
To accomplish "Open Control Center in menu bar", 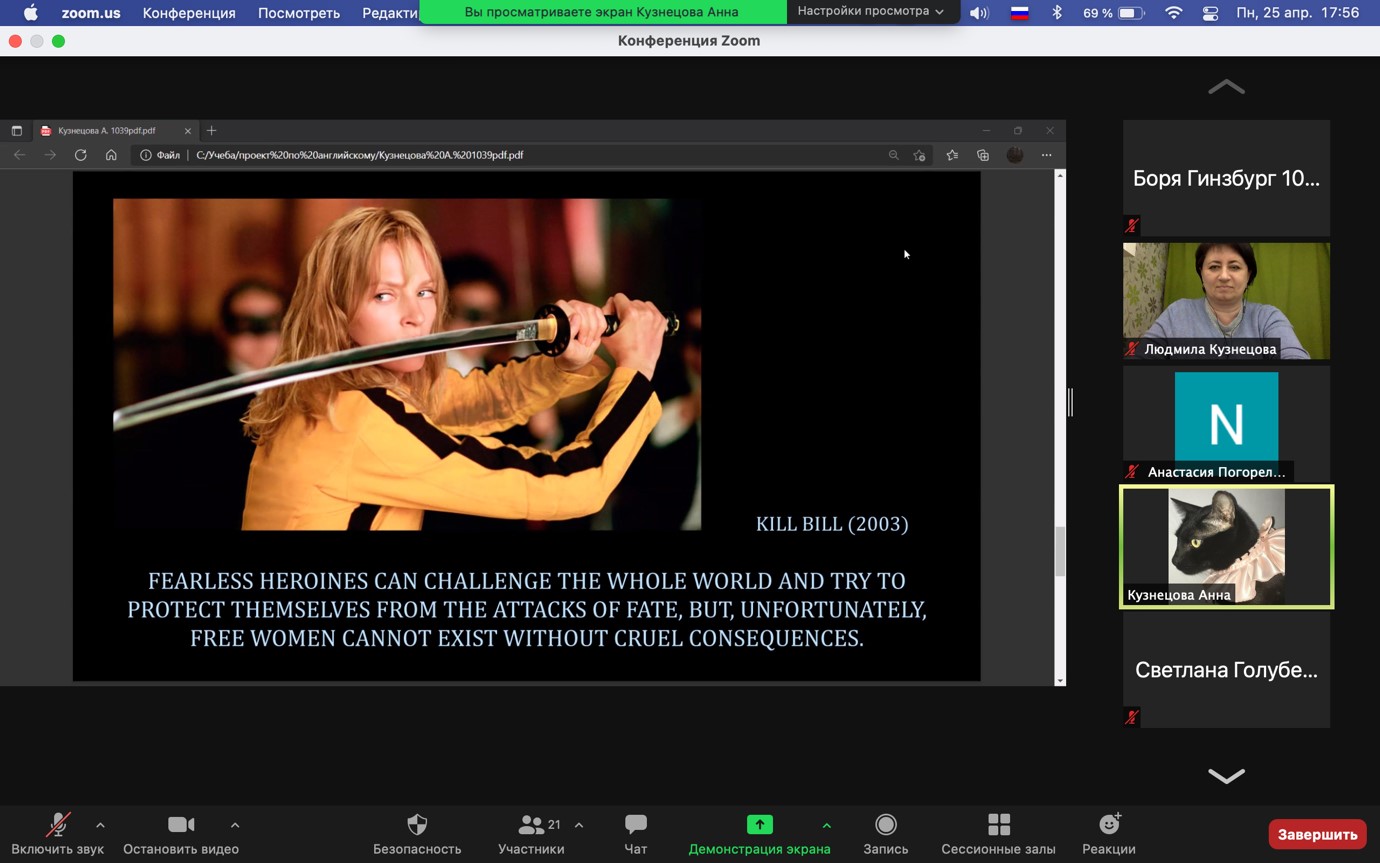I will 1210,12.
